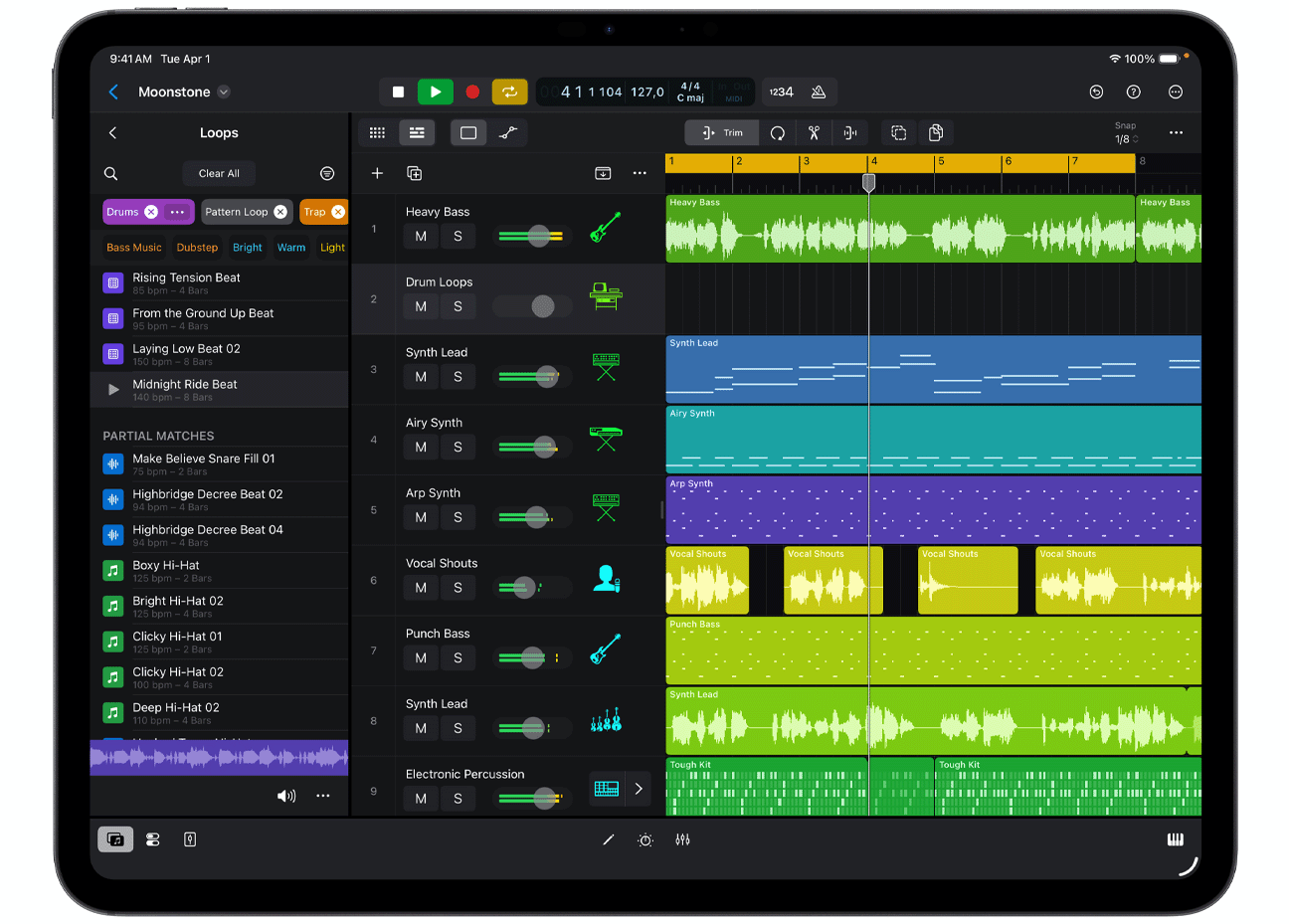The image size is (1289, 924).
Task: Tap the undo arrow icon at top right
Action: [x=1096, y=92]
